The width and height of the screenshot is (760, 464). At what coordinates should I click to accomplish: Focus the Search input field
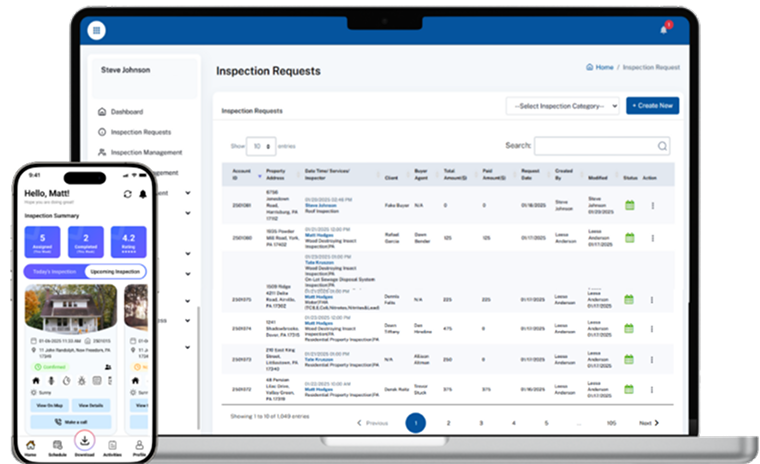click(602, 146)
